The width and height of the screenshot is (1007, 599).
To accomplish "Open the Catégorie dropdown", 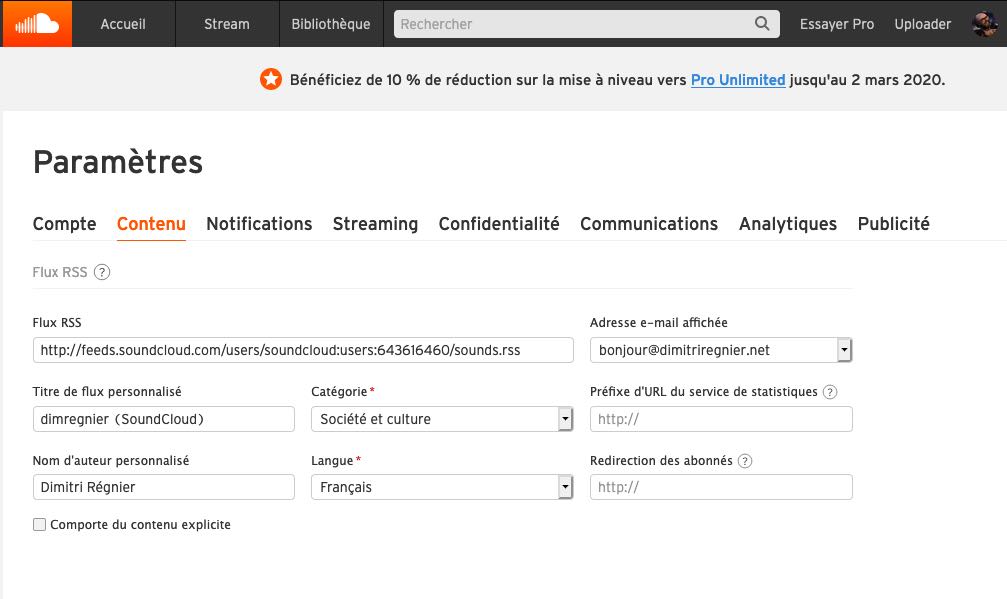I will (x=442, y=419).
